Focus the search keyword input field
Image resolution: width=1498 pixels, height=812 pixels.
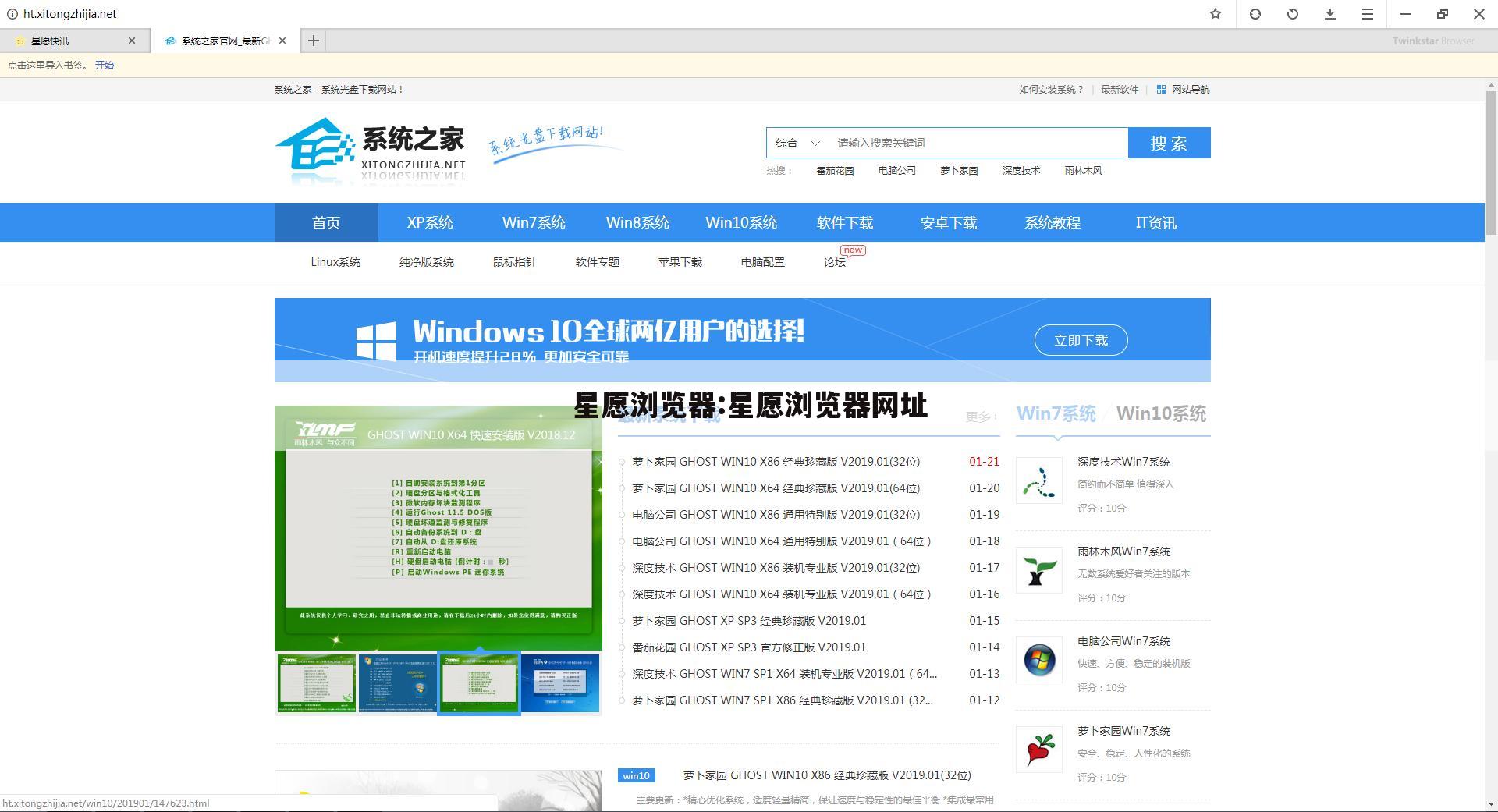pyautogui.click(x=977, y=143)
